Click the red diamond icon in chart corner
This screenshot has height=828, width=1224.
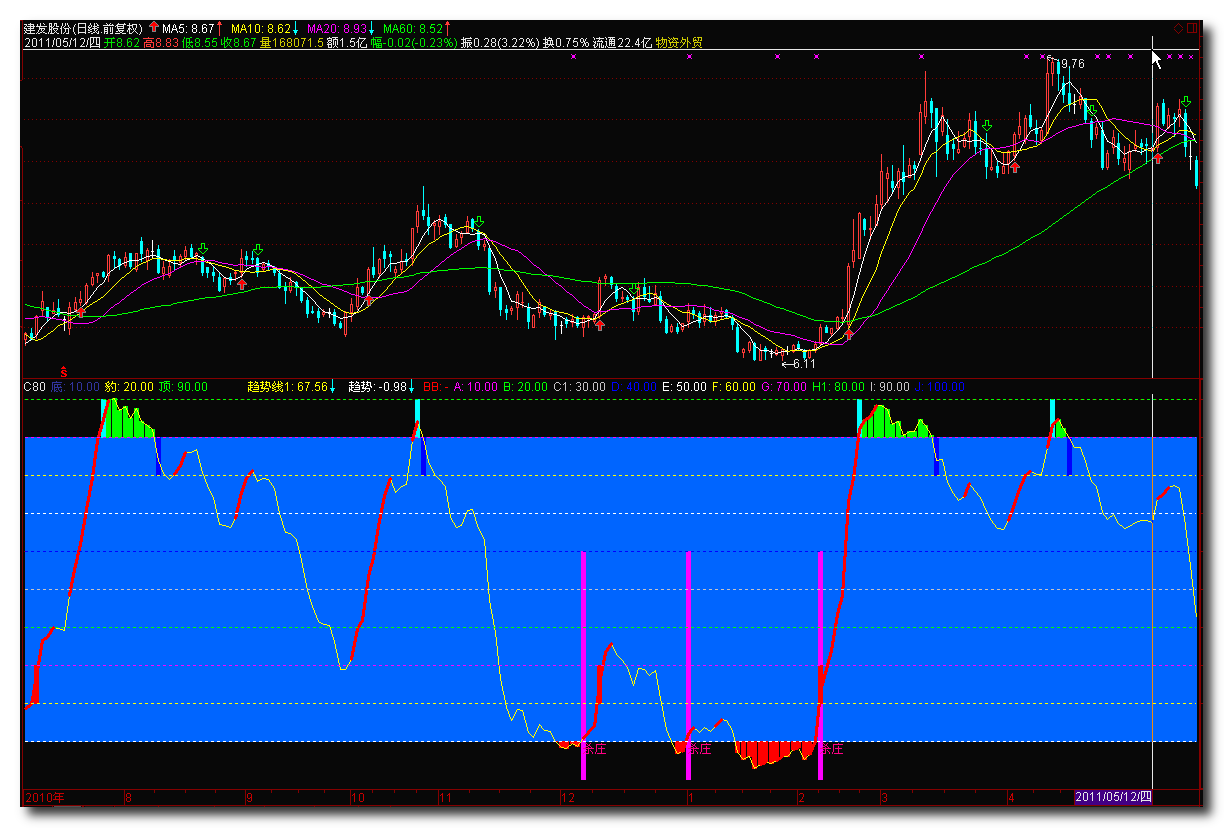(1179, 28)
